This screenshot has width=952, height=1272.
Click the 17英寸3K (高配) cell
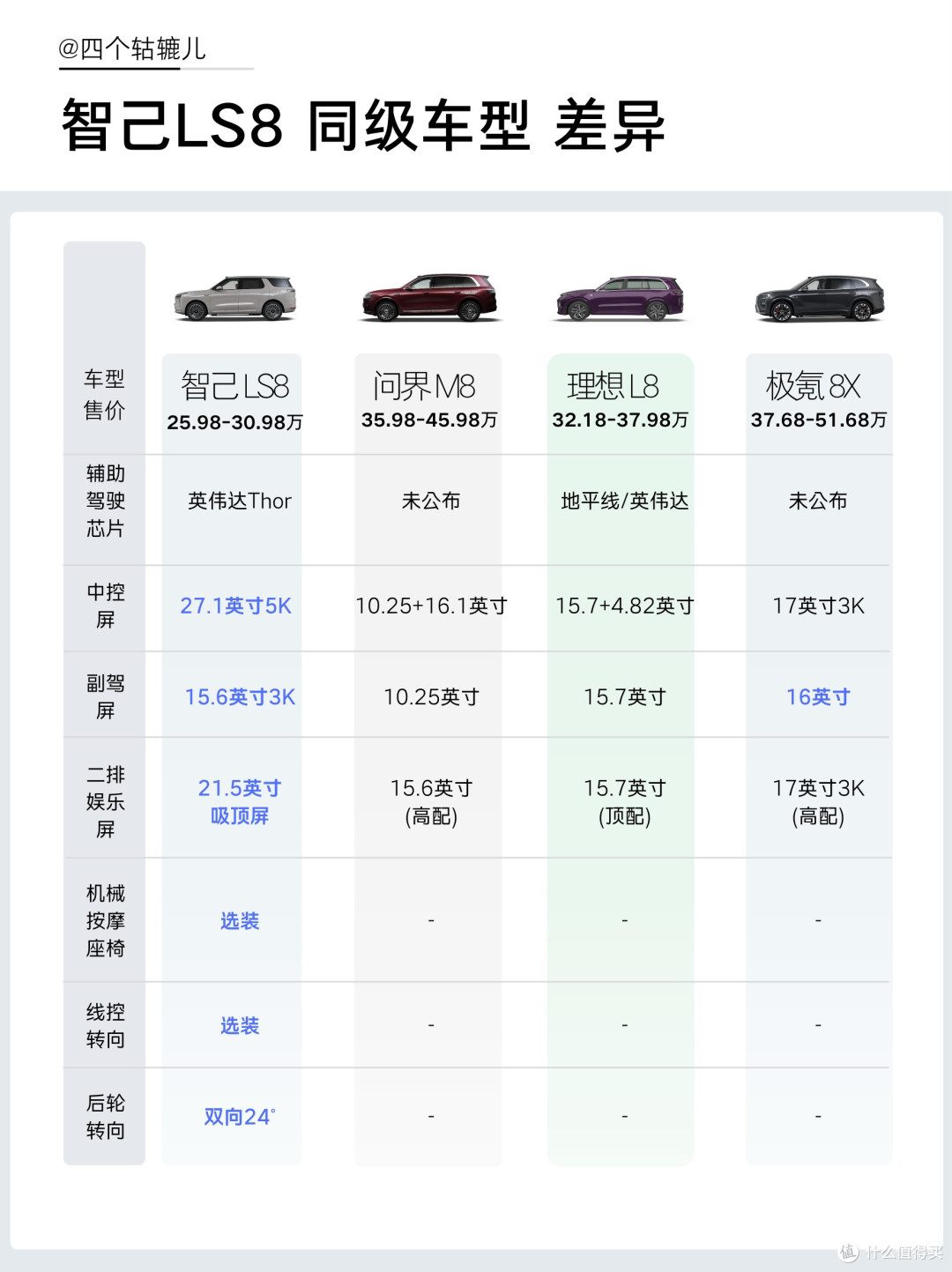coord(818,801)
